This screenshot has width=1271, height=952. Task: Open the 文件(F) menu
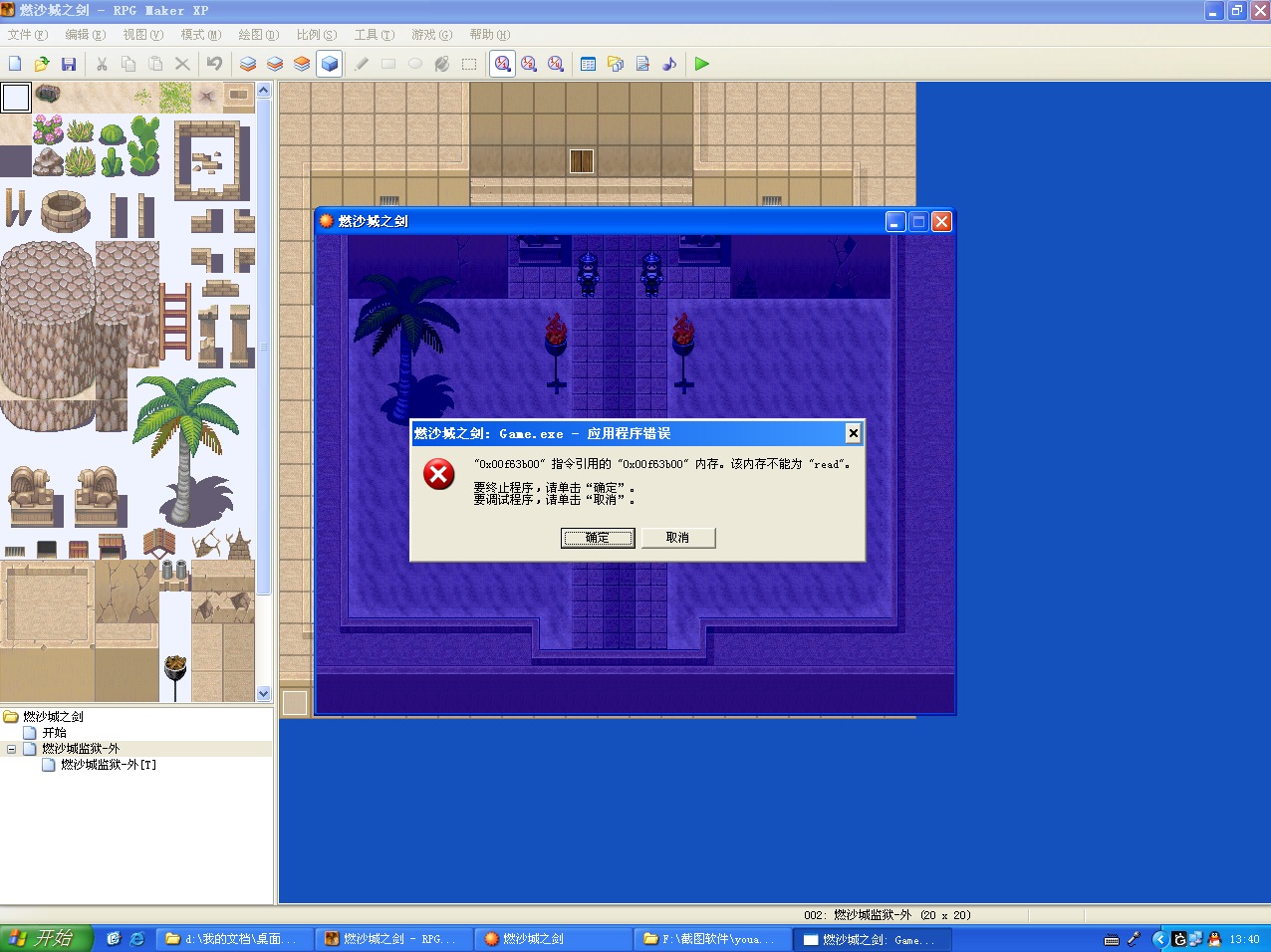[x=27, y=35]
